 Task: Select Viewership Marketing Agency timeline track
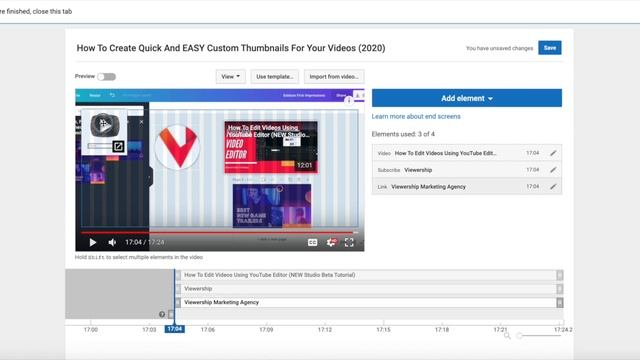pos(369,302)
